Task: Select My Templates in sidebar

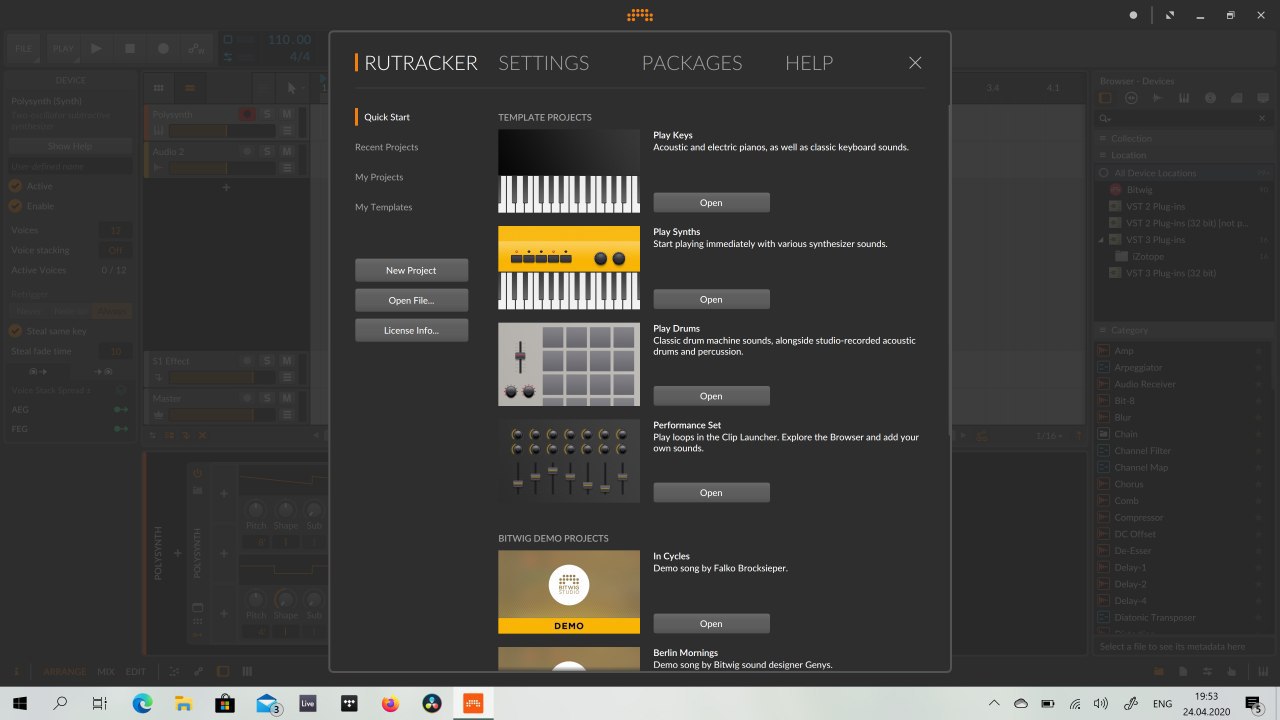Action: tap(383, 207)
